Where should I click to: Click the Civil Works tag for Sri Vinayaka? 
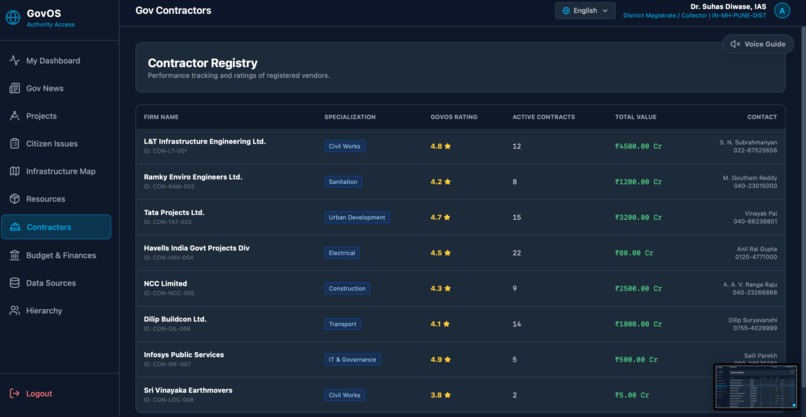pyautogui.click(x=344, y=395)
